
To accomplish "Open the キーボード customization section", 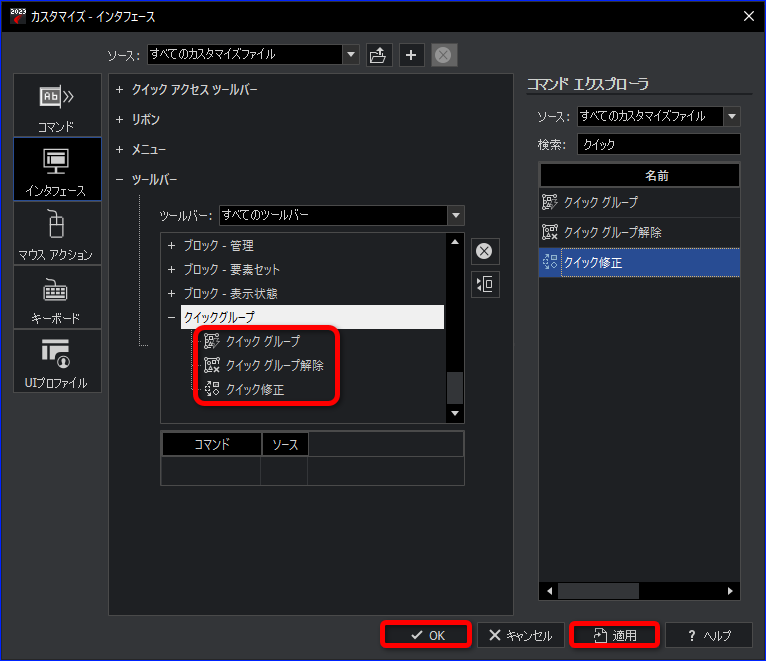I will (57, 297).
